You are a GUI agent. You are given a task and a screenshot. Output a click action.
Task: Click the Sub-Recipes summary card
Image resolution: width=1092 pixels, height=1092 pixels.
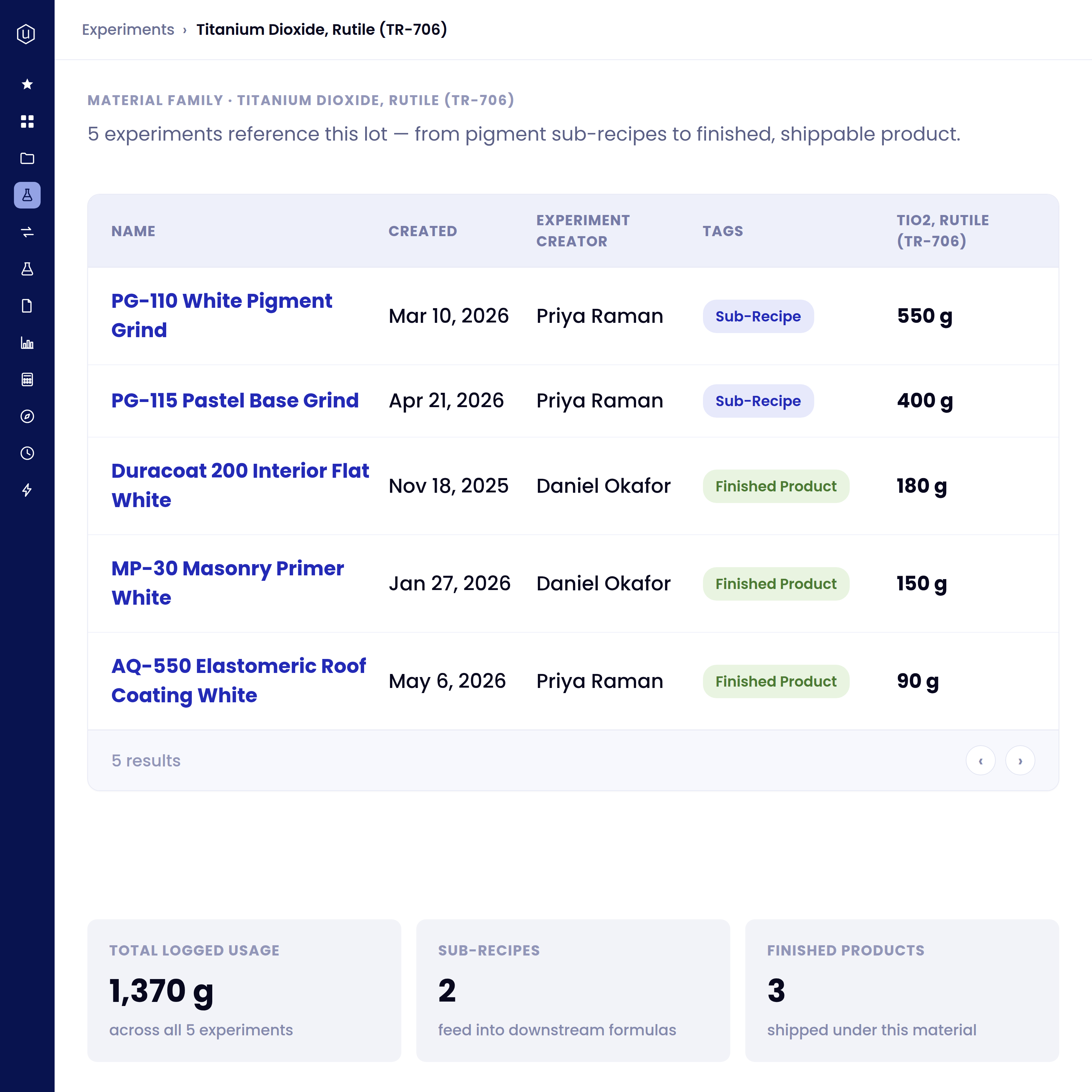pos(573,990)
